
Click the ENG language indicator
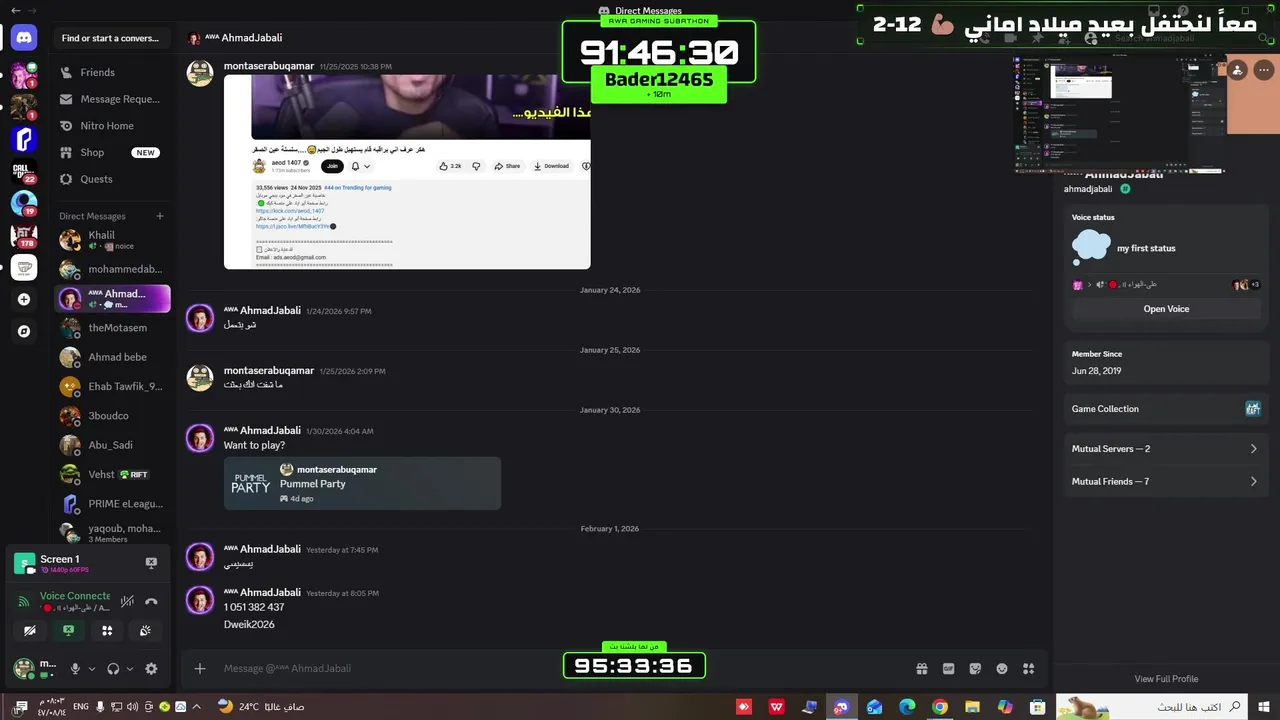[x=81, y=707]
